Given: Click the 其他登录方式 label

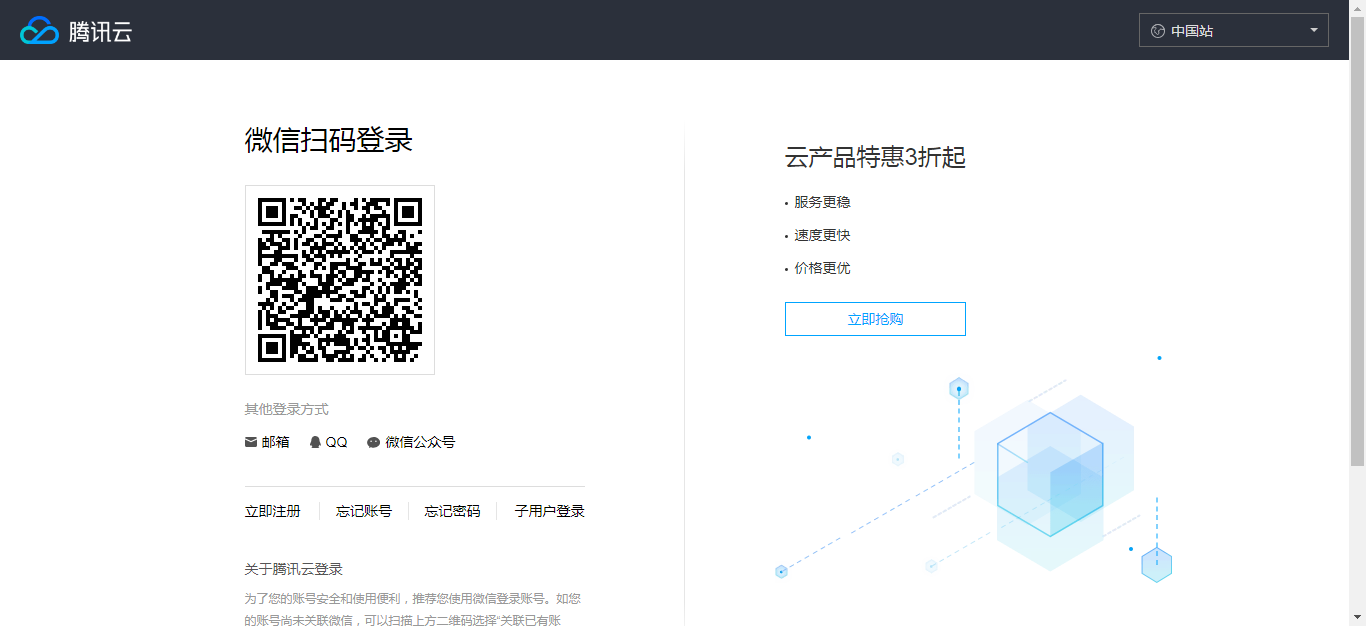Looking at the screenshot, I should (287, 409).
